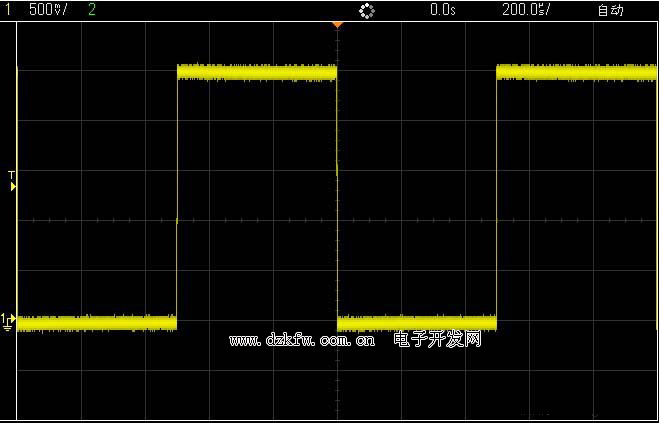Open the 500 mV/div vertical scale setting
Viewport: 659px width, 423px height.
pyautogui.click(x=48, y=10)
